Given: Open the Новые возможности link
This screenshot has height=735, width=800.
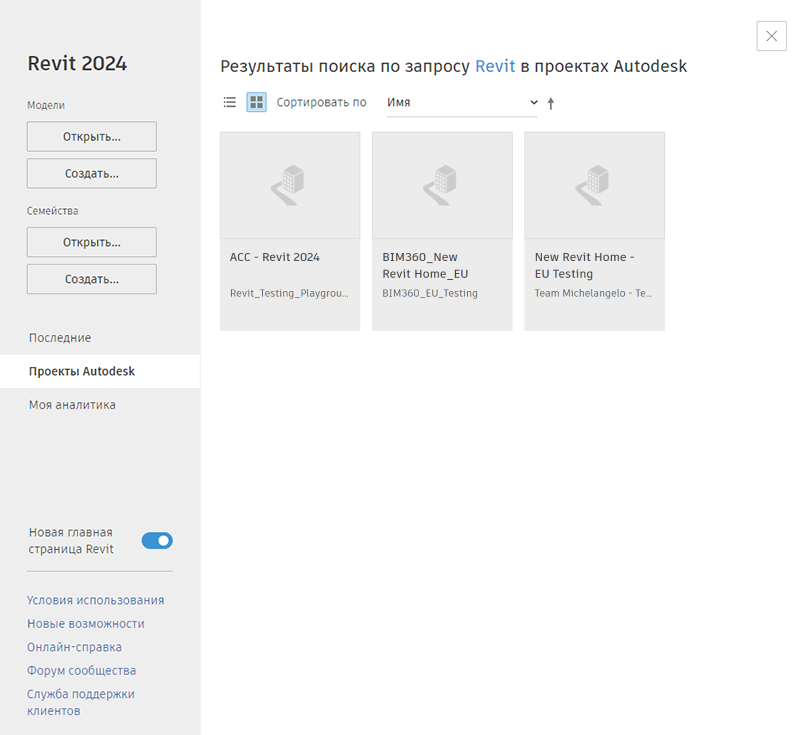Looking at the screenshot, I should pyautogui.click(x=86, y=624).
